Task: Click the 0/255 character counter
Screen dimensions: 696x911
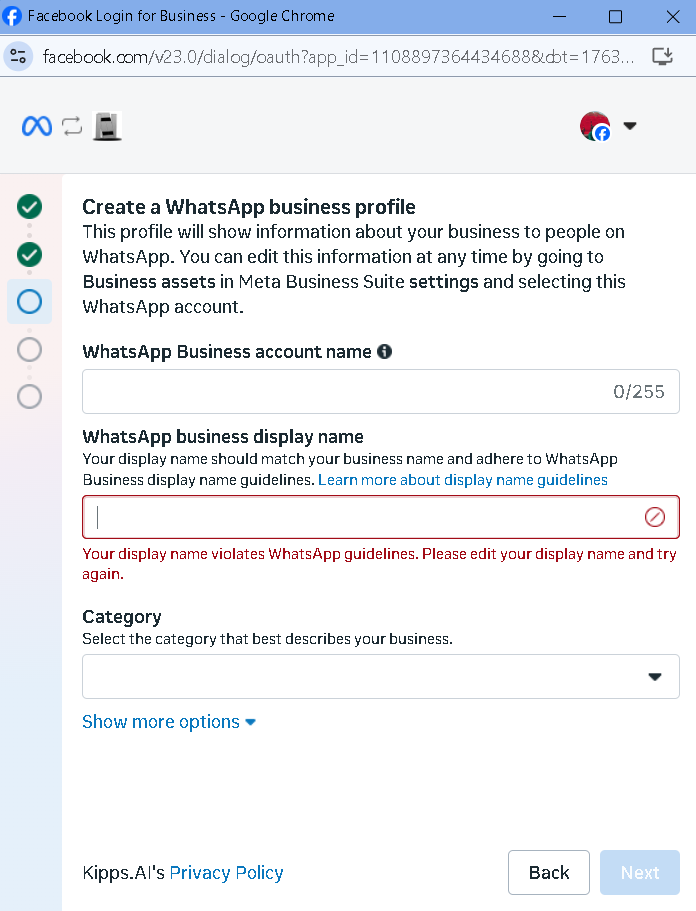Action: [638, 392]
